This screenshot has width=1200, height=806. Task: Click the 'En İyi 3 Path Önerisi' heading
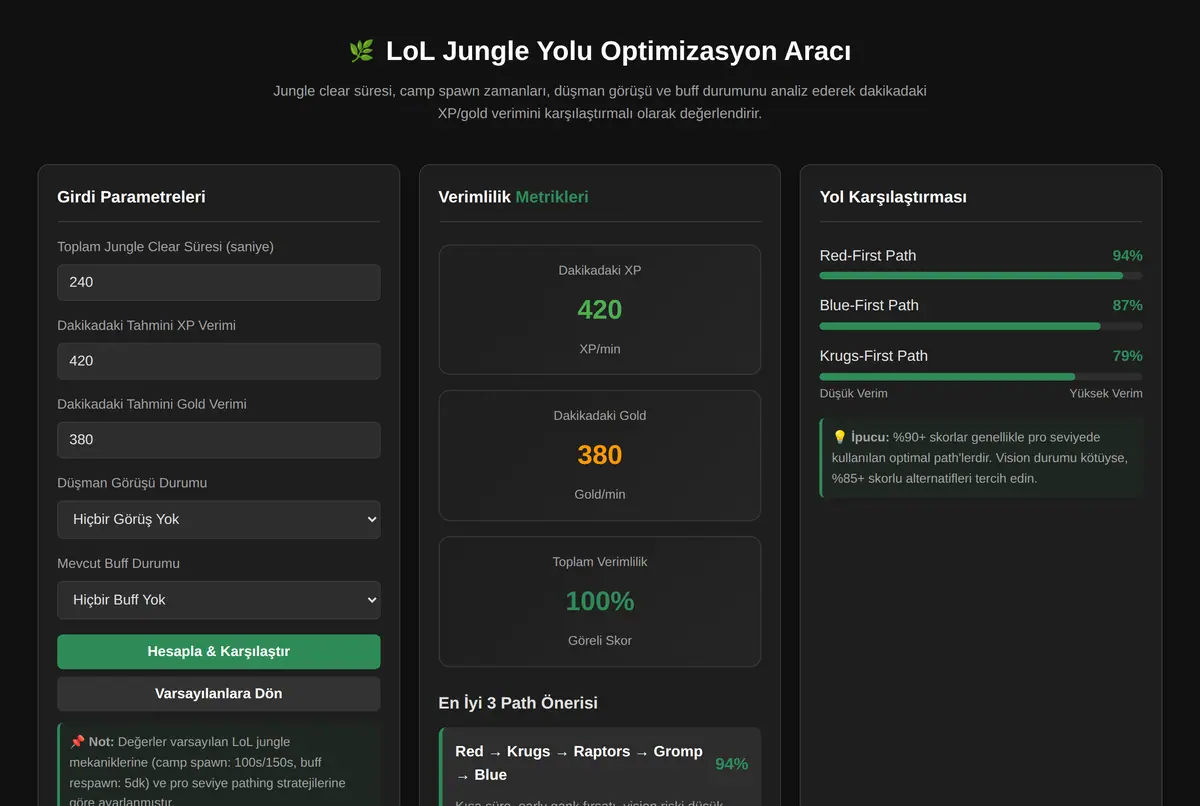[518, 703]
